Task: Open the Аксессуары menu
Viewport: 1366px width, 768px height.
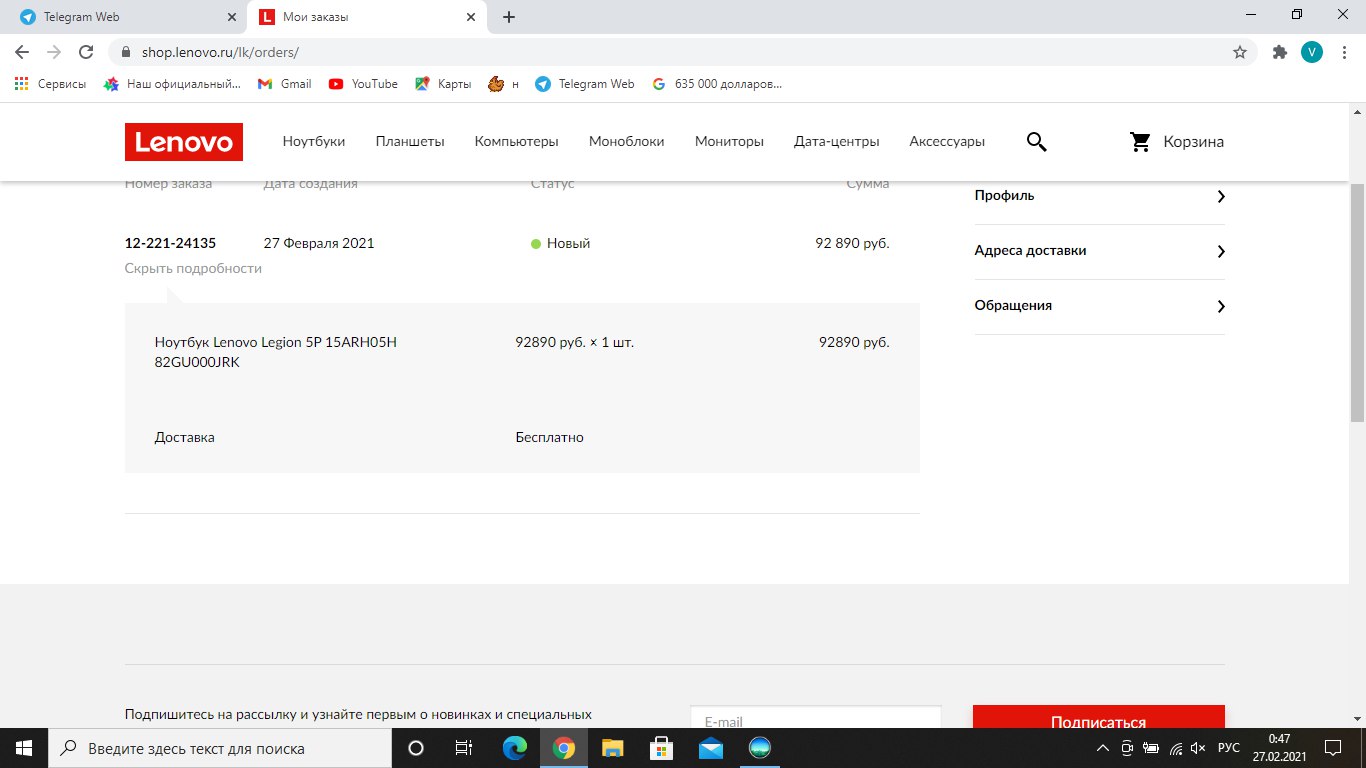Action: tap(947, 142)
